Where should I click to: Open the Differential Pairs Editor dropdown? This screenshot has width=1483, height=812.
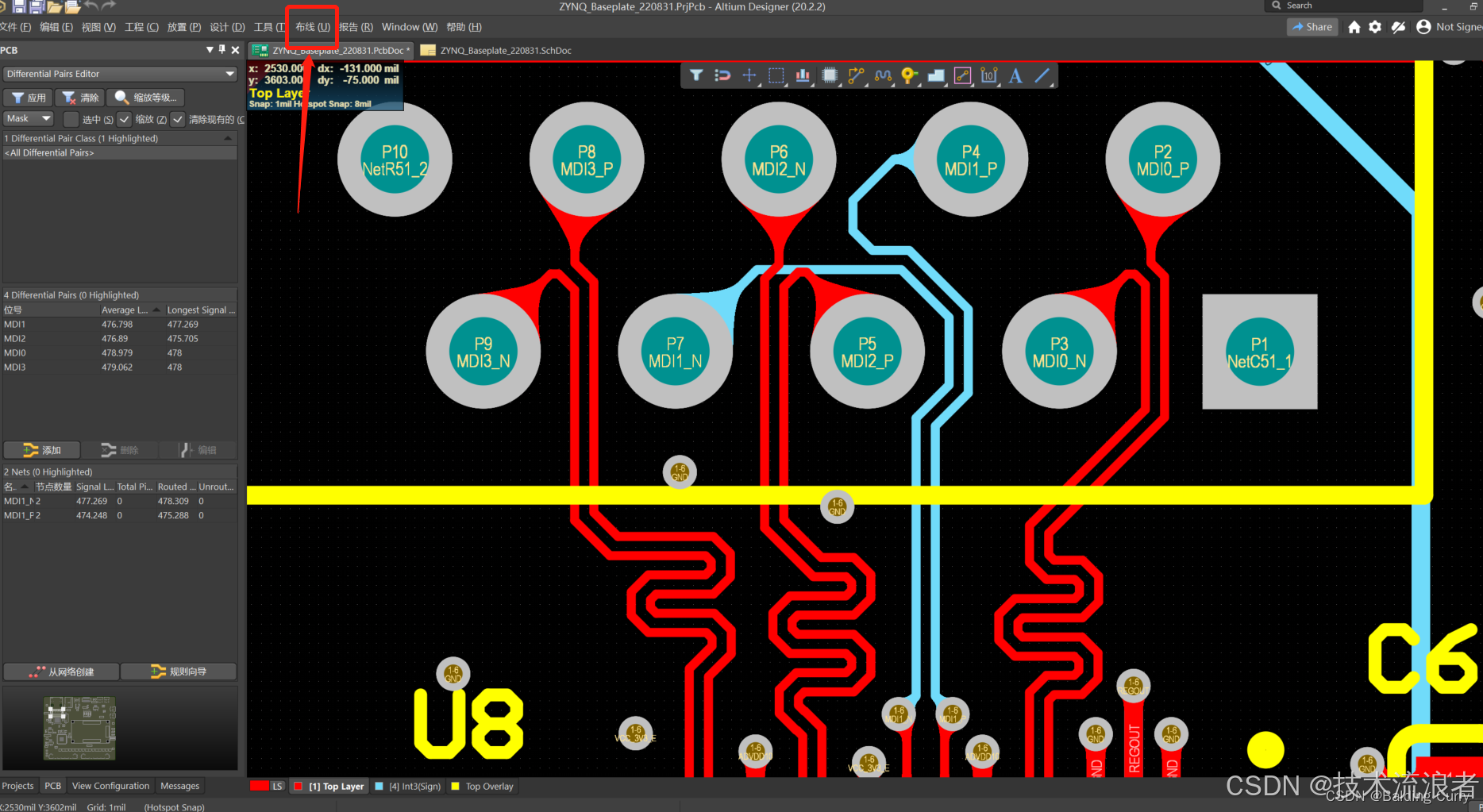[120, 74]
